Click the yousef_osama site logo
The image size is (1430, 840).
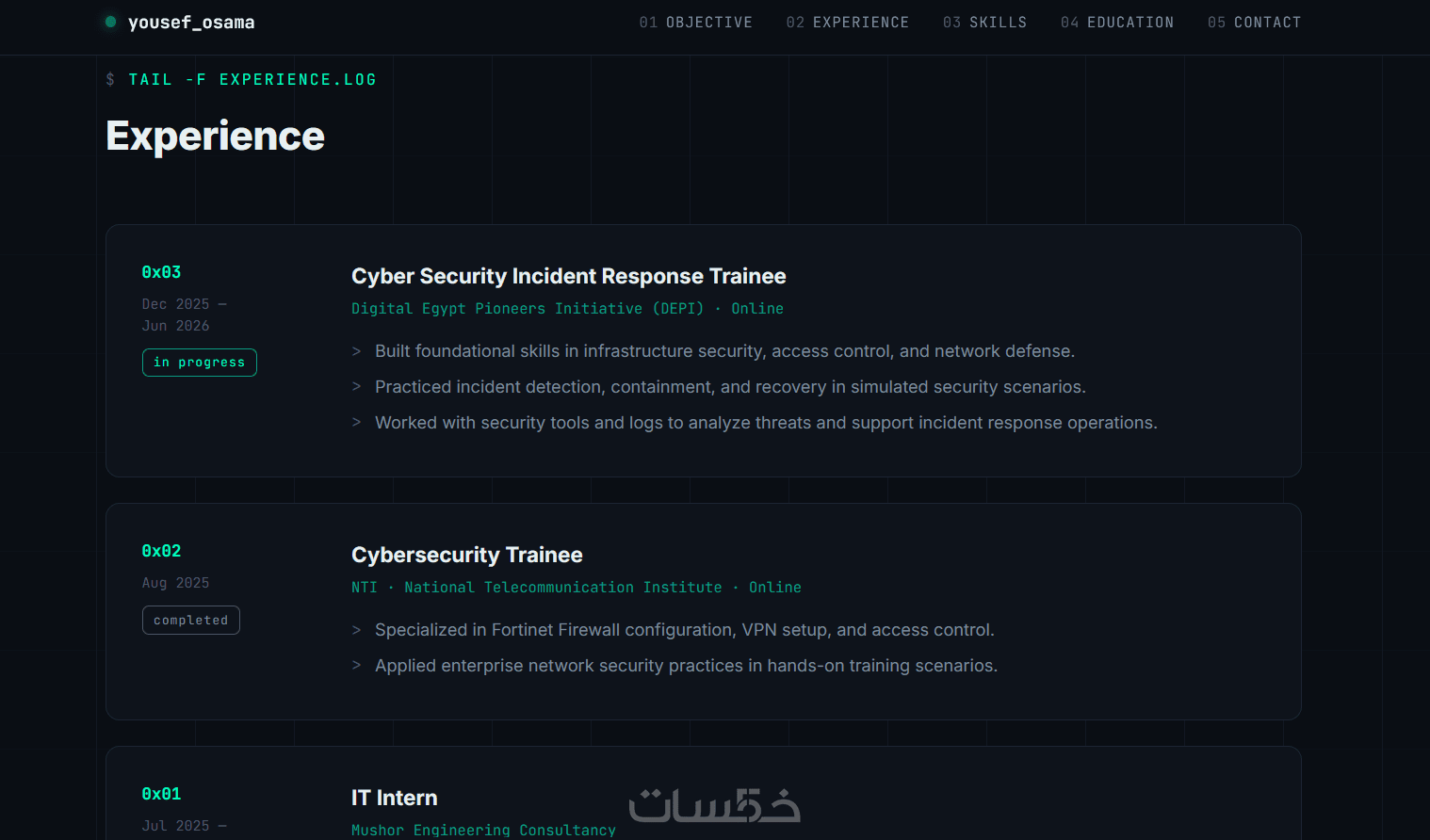[191, 22]
